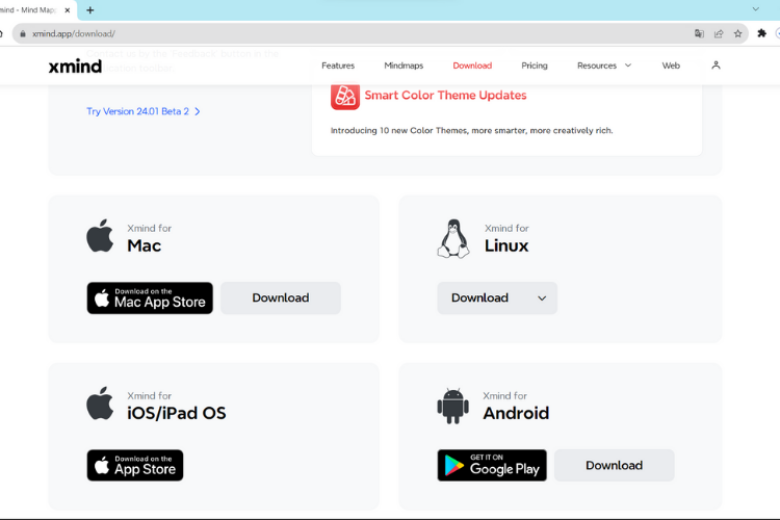This screenshot has width=780, height=520.
Task: Click the 'iOS/iPad OS' heading text
Action: [176, 413]
